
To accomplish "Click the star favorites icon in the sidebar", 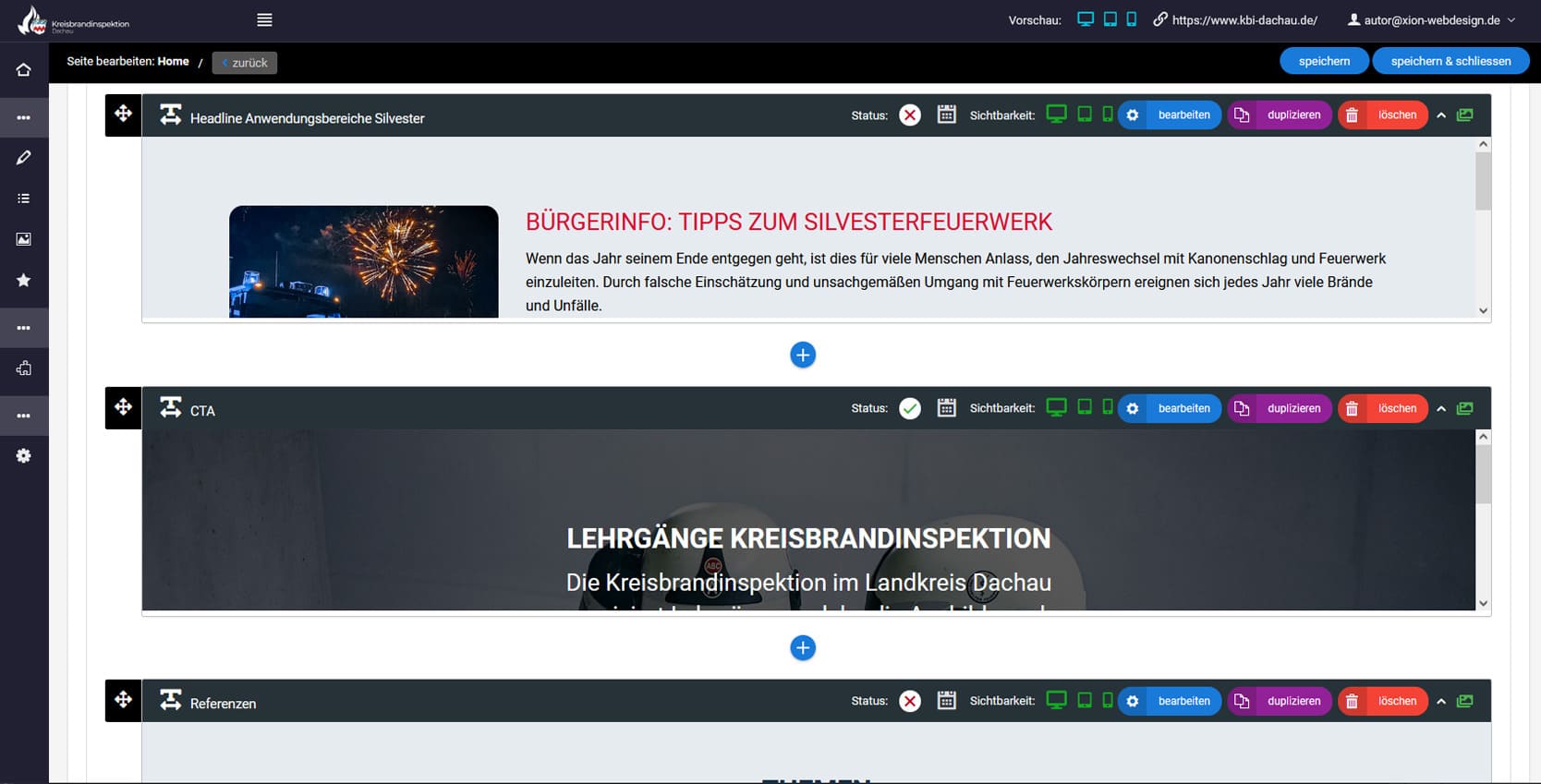I will [24, 280].
